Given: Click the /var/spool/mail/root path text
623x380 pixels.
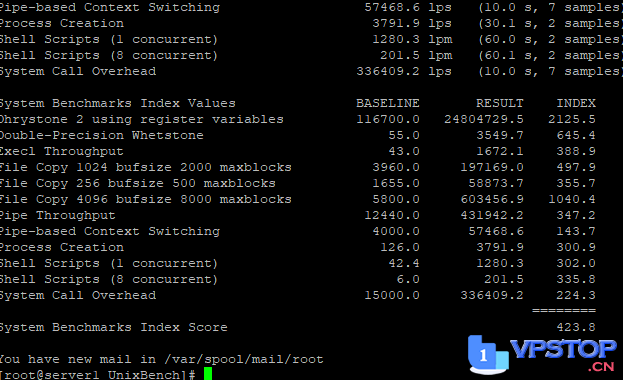Looking at the screenshot, I should click(244, 359).
